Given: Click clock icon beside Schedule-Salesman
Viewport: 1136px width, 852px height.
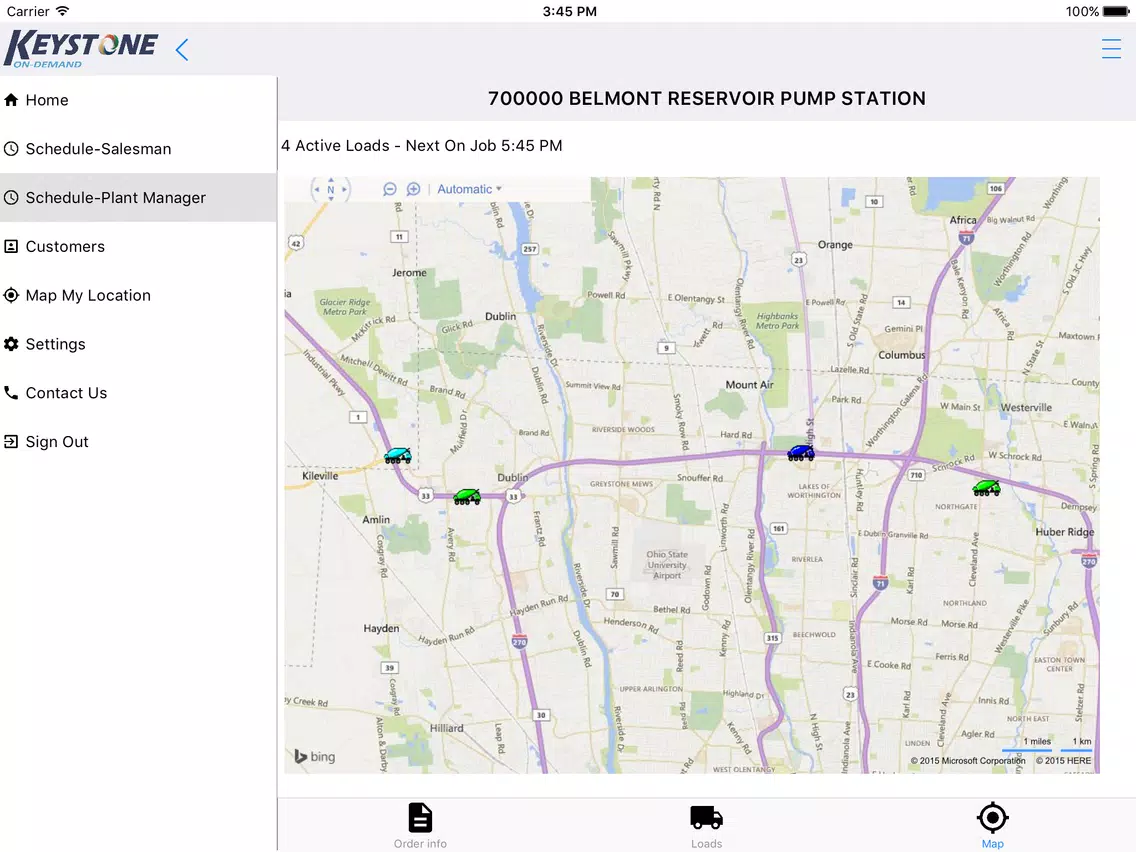Looking at the screenshot, I should coord(11,149).
